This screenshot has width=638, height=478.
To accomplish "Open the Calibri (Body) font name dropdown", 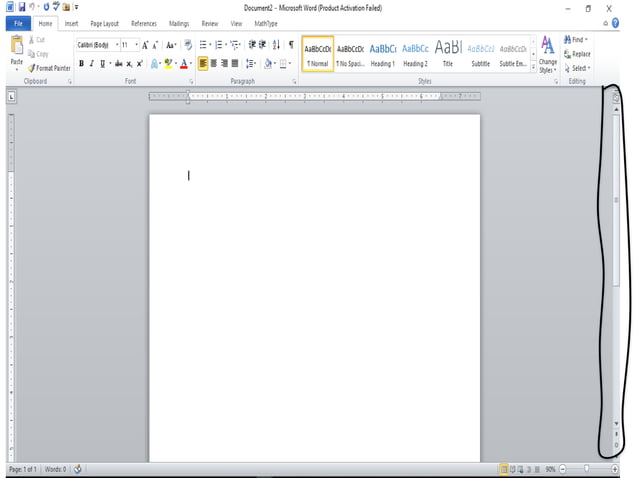I will (97, 45).
